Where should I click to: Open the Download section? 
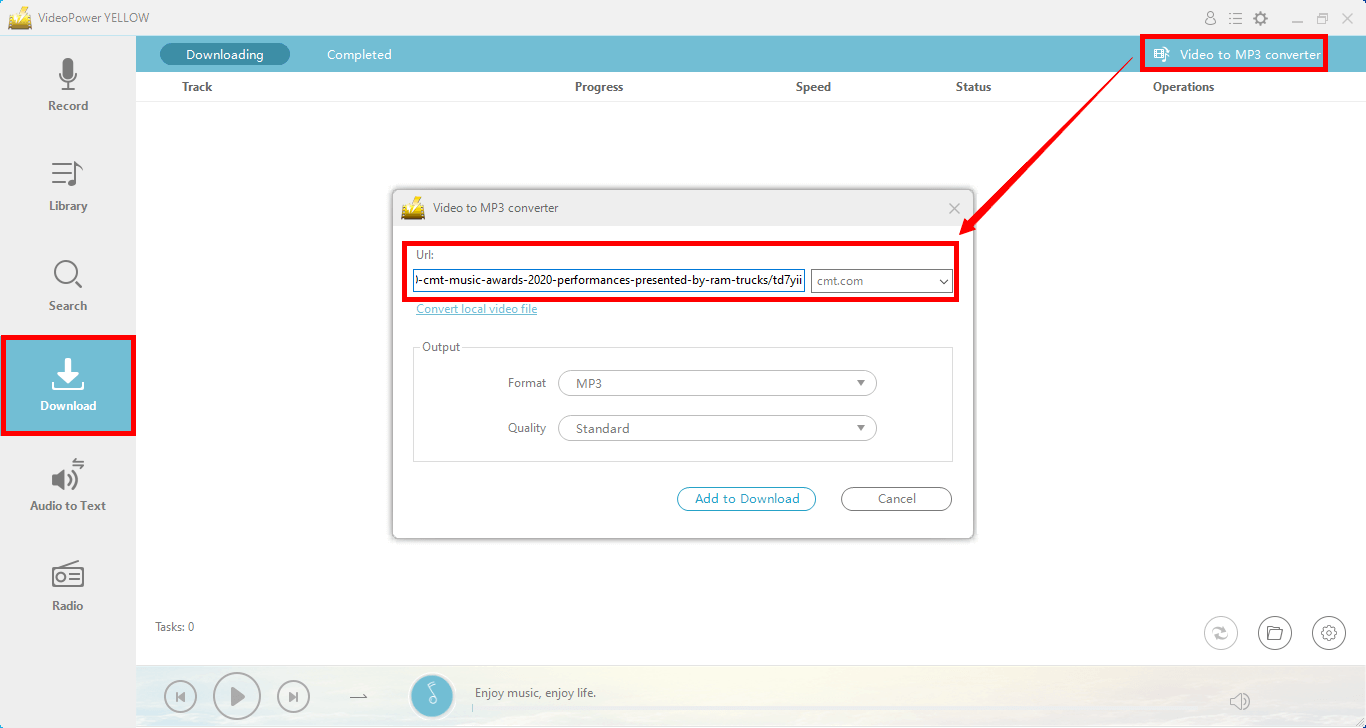tap(68, 386)
